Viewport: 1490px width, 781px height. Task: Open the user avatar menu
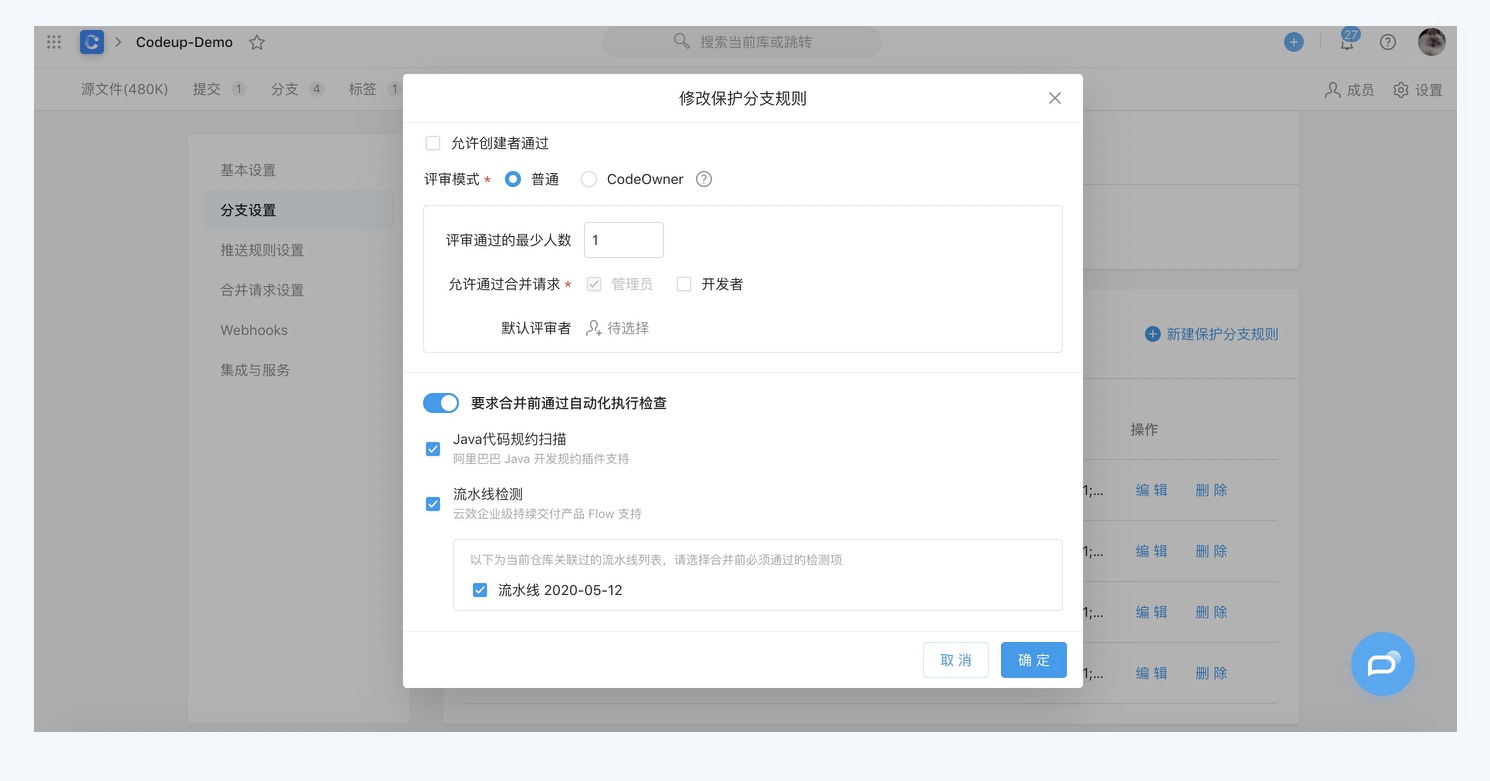1432,42
